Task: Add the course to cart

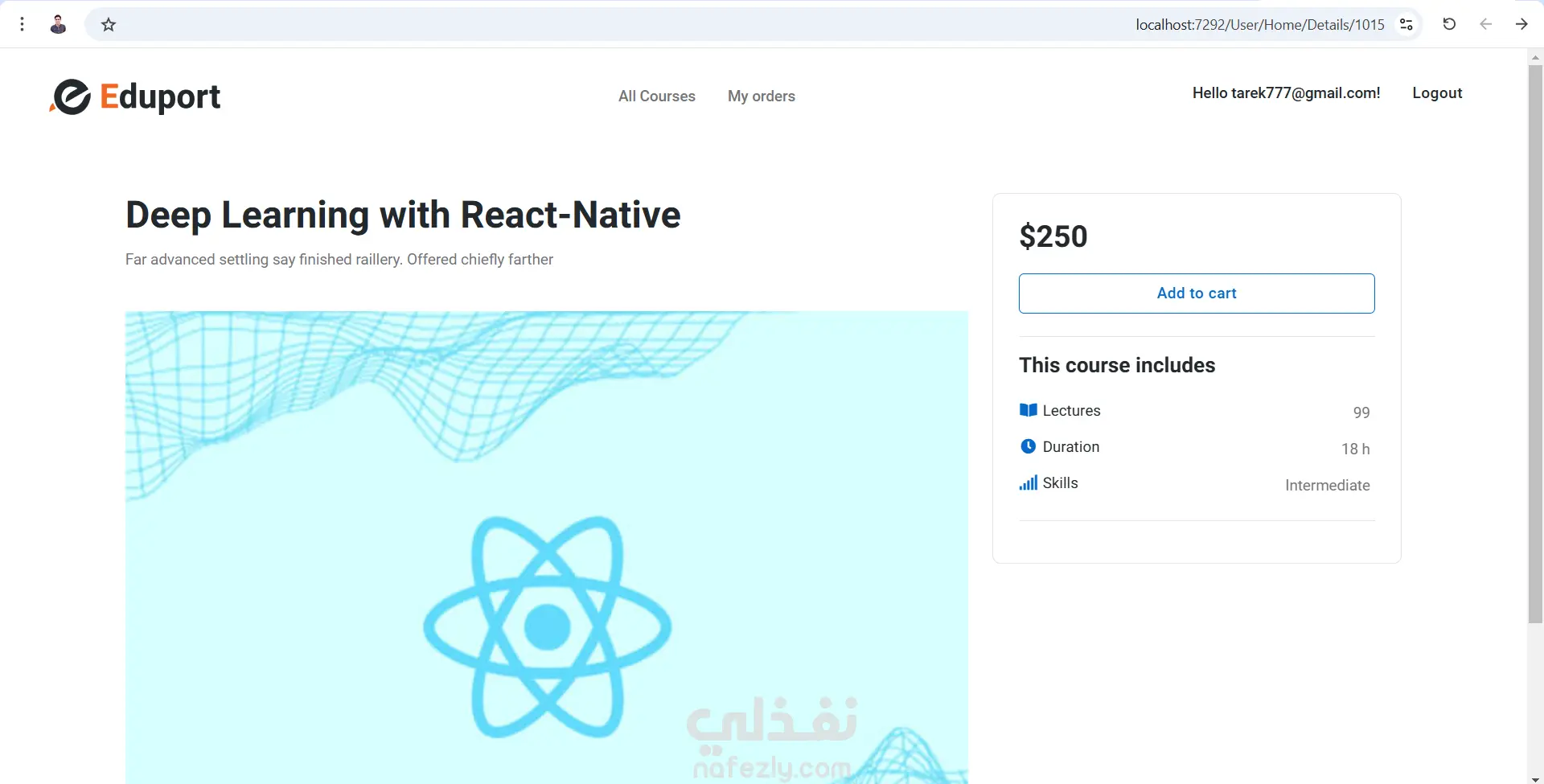Action: [x=1197, y=293]
